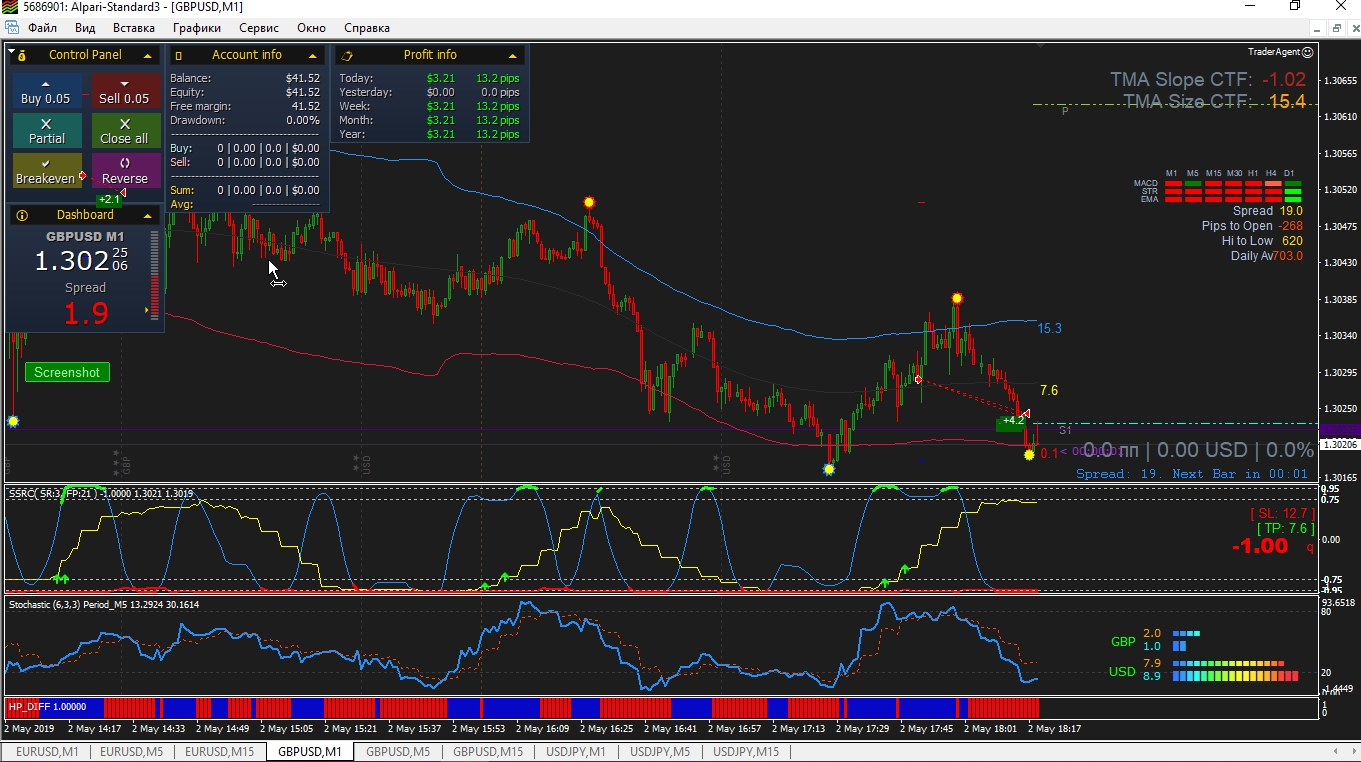Image resolution: width=1361 pixels, height=762 pixels.
Task: Open the Файл menu
Action: (42, 28)
